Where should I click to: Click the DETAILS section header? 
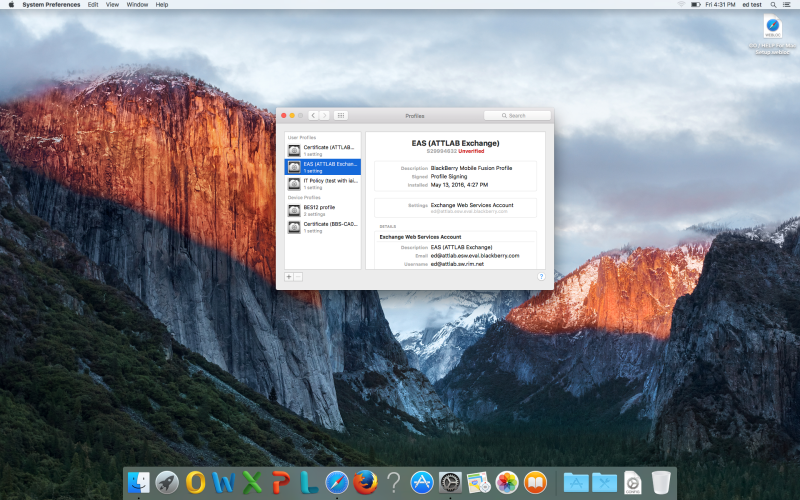tap(387, 226)
